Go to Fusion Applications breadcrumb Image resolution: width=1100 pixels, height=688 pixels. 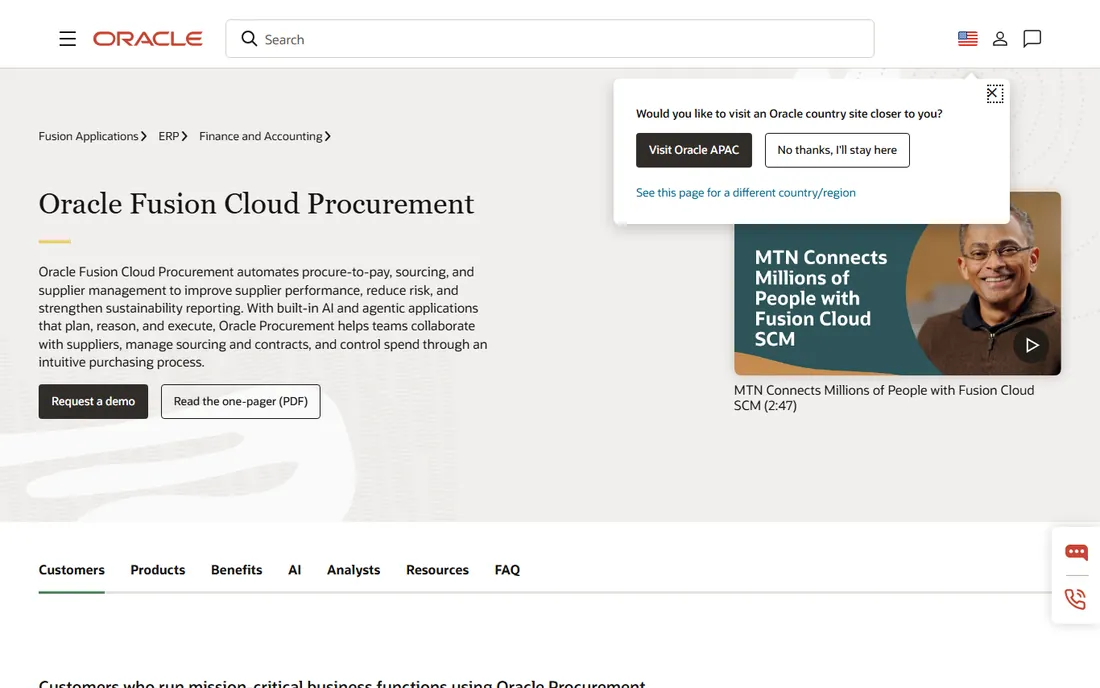point(88,136)
